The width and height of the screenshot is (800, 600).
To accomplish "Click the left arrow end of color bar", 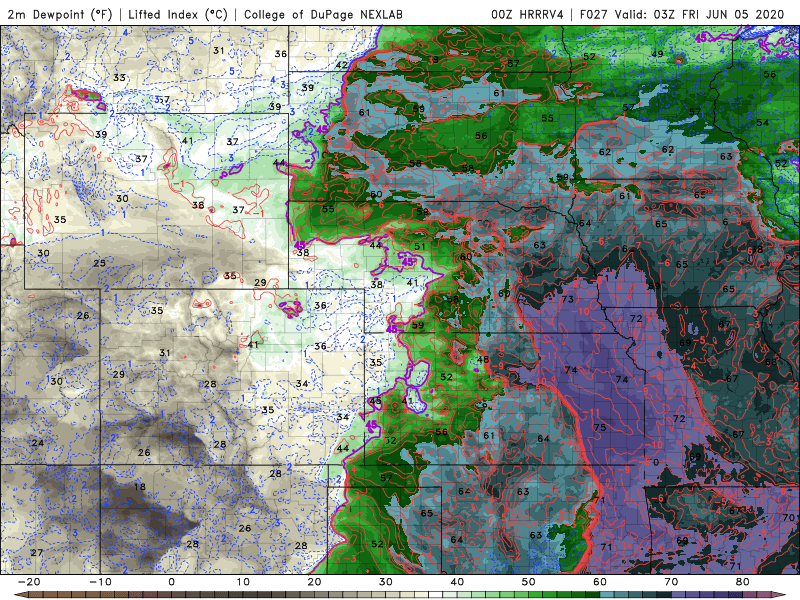I will tap(20, 595).
